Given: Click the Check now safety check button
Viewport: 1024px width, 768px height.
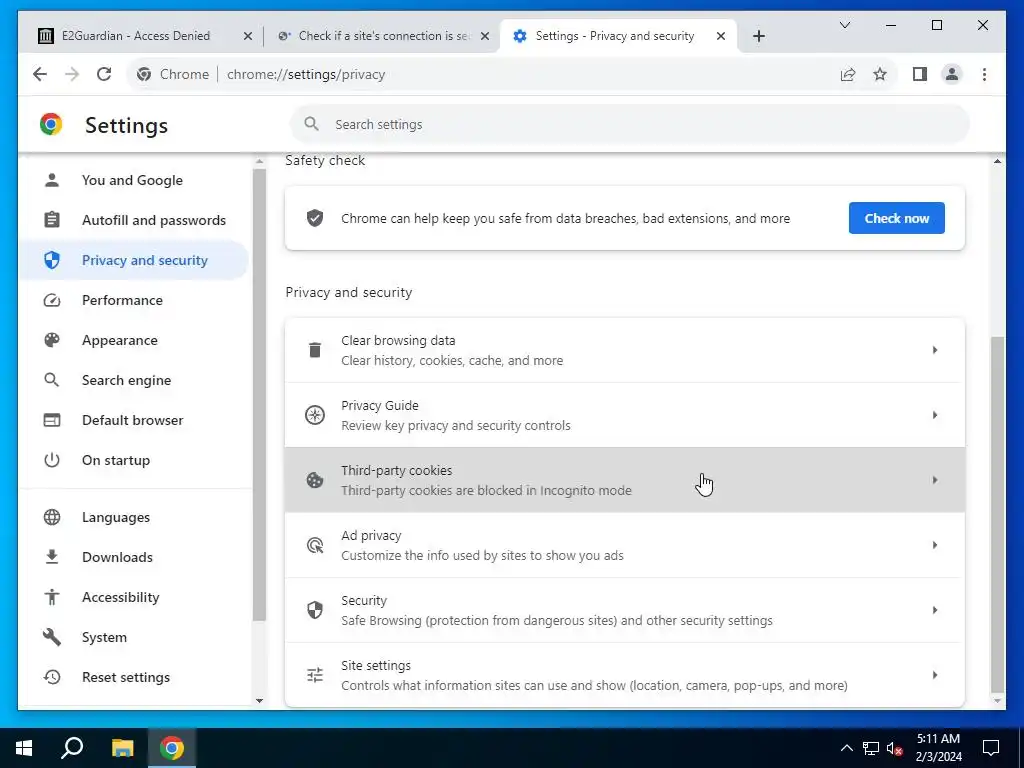Looking at the screenshot, I should (x=897, y=218).
